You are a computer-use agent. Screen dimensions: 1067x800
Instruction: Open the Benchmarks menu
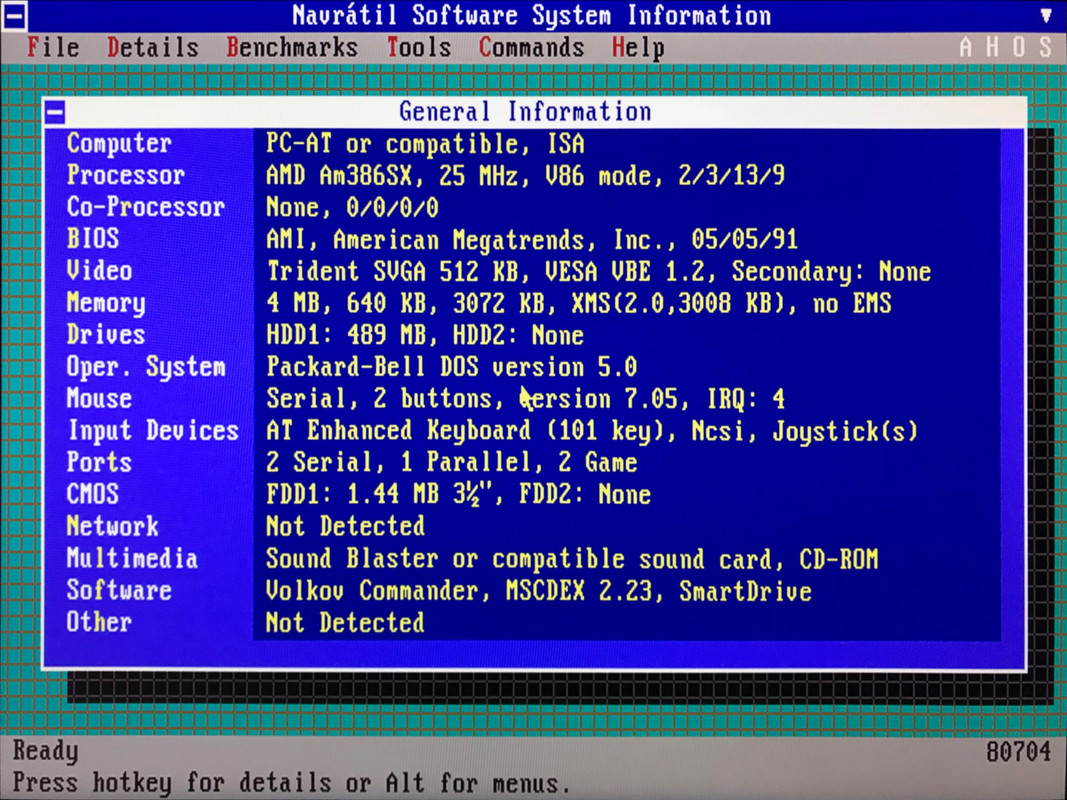(x=292, y=48)
